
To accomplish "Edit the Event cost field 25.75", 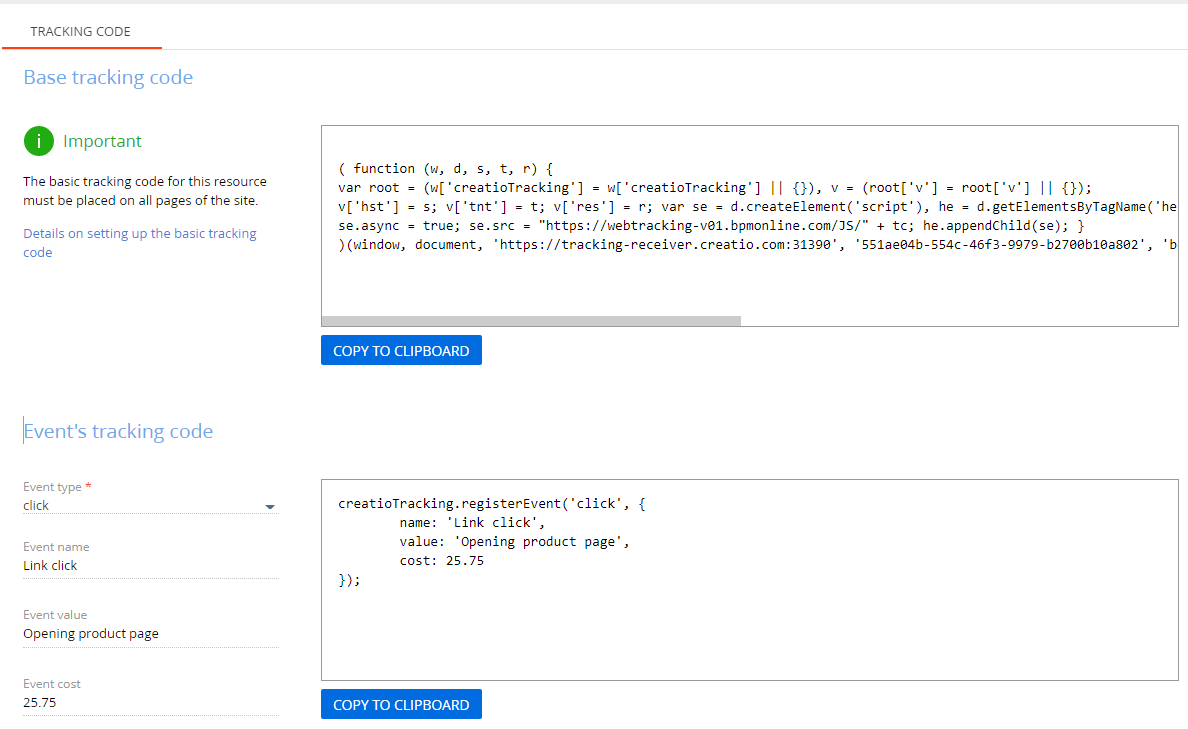I will pos(151,702).
